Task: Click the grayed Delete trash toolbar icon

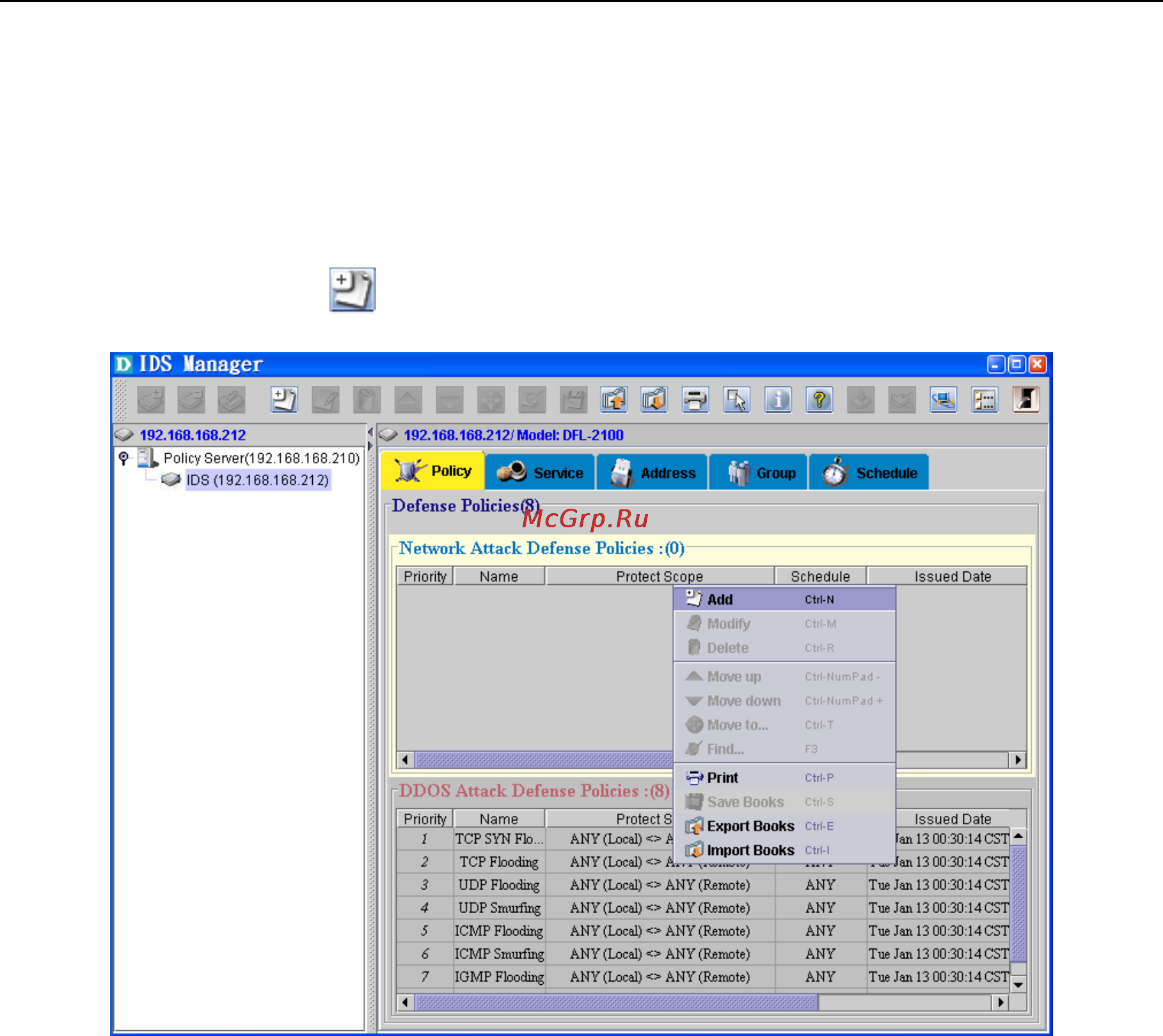Action: coord(367,401)
